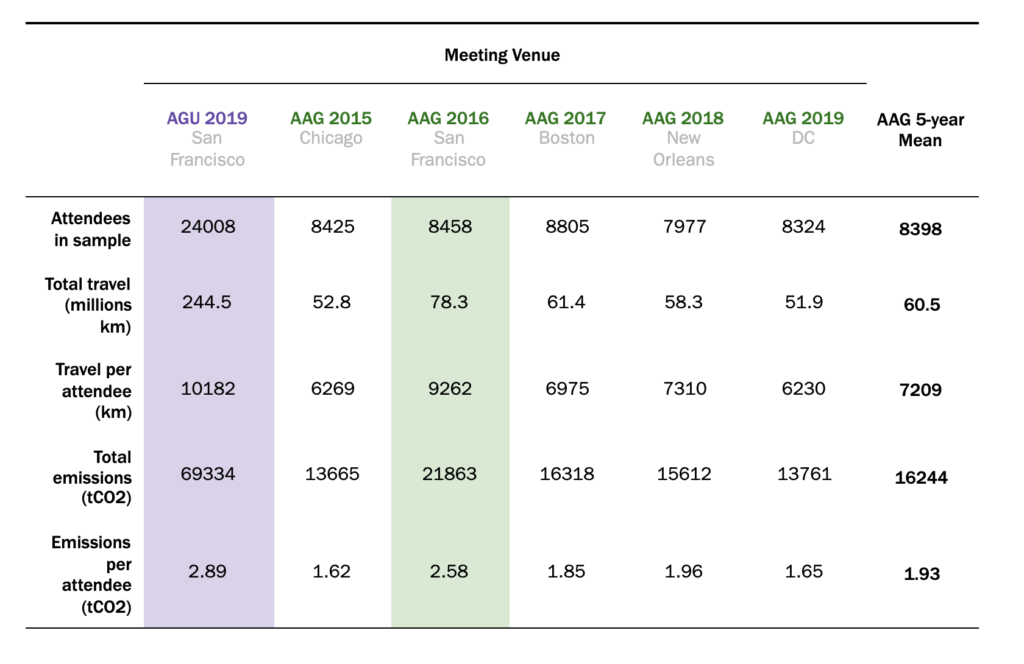The height and width of the screenshot is (664, 1024).
Task: Select the Attendees in sample row label
Action: [x=91, y=229]
